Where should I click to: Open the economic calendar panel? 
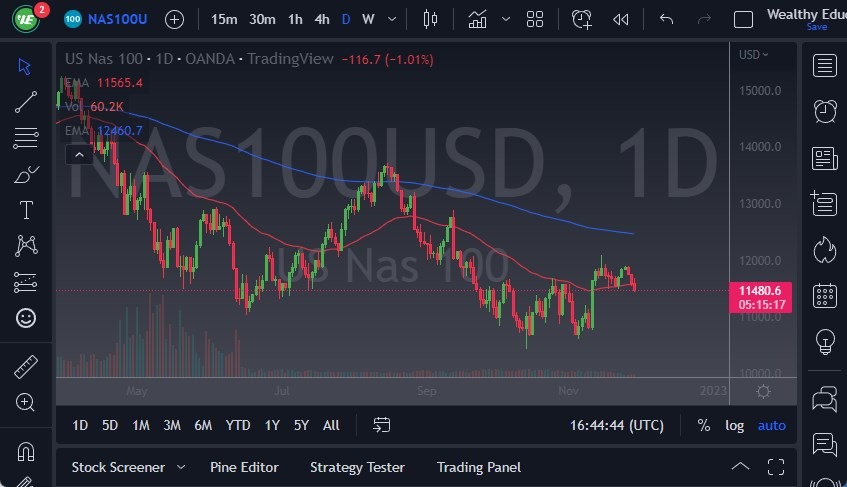[x=824, y=295]
